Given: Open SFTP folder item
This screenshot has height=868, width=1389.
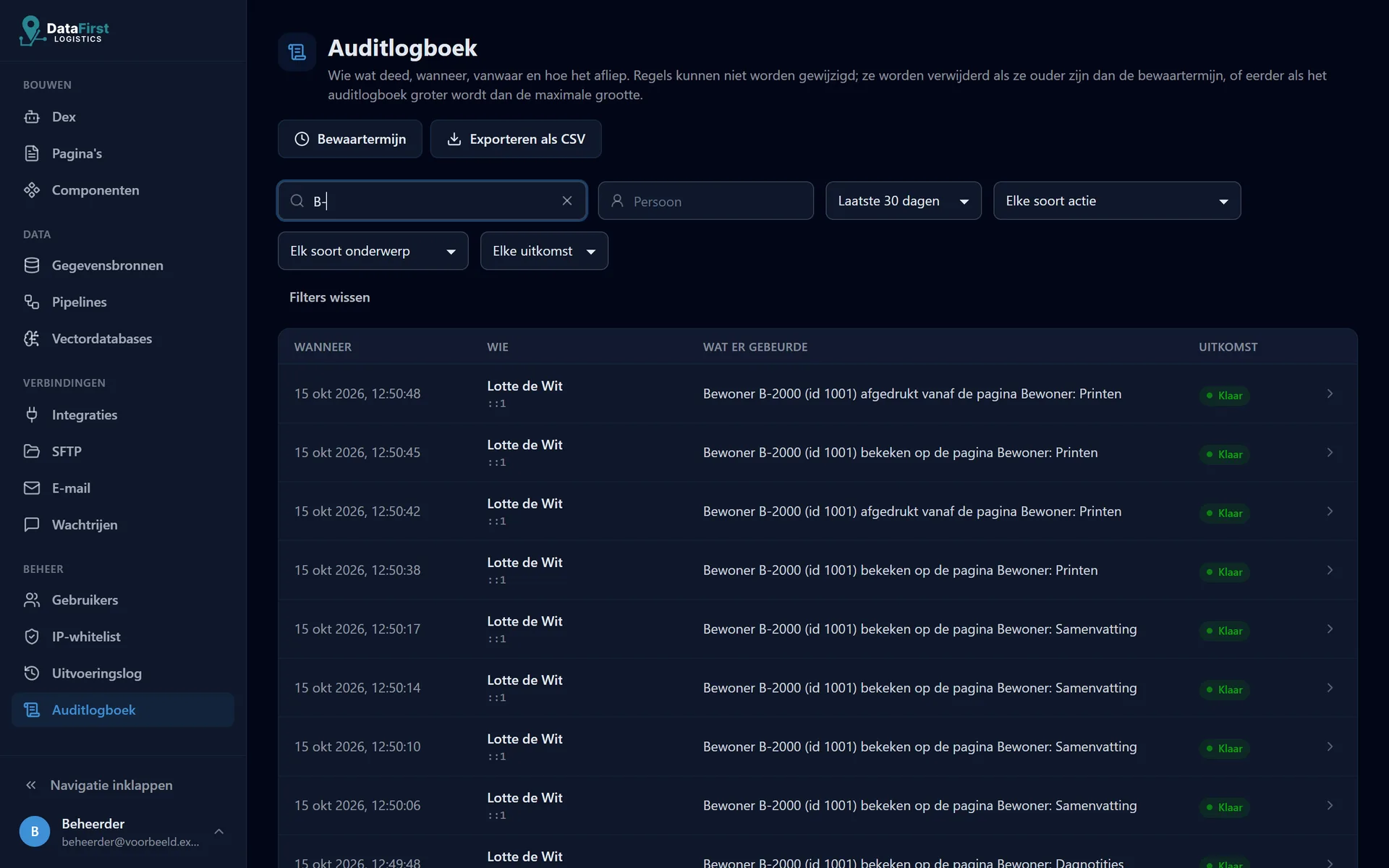Looking at the screenshot, I should pos(123,451).
